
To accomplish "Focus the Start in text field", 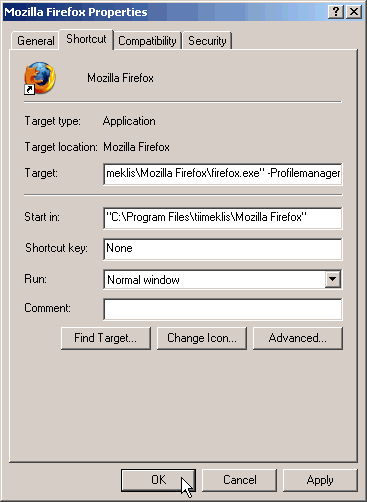I will pos(223,218).
